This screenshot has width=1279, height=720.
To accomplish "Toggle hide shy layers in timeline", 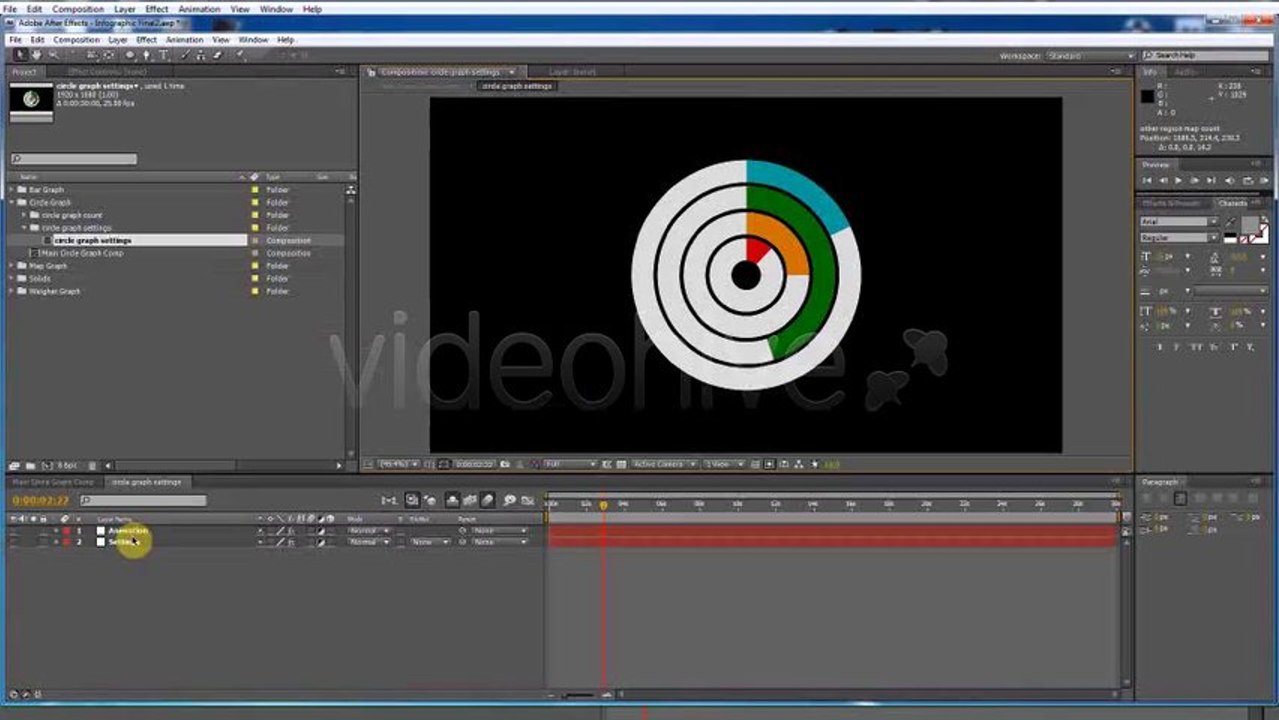I will [452, 500].
